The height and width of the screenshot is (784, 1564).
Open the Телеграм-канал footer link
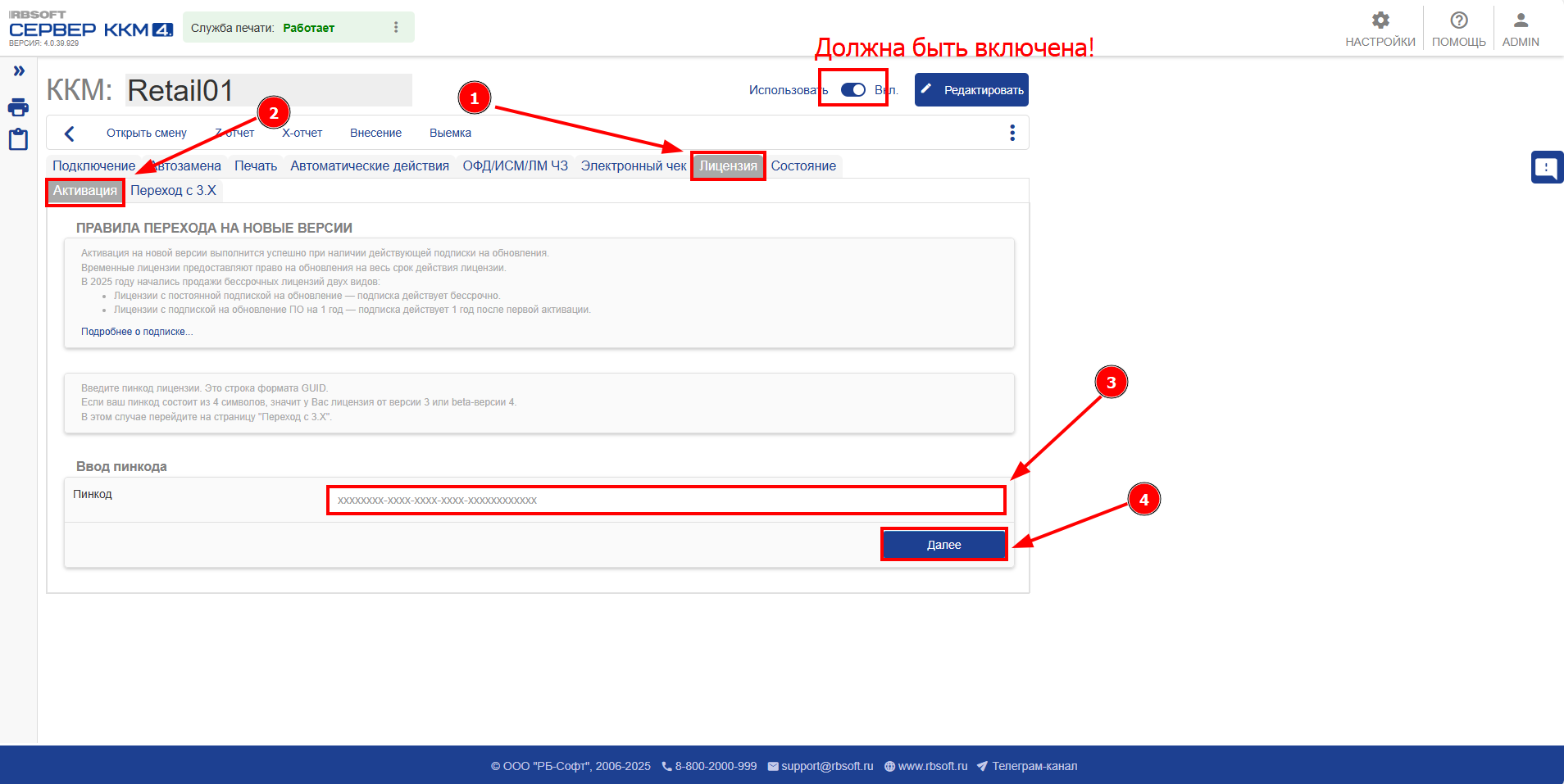point(1034,766)
